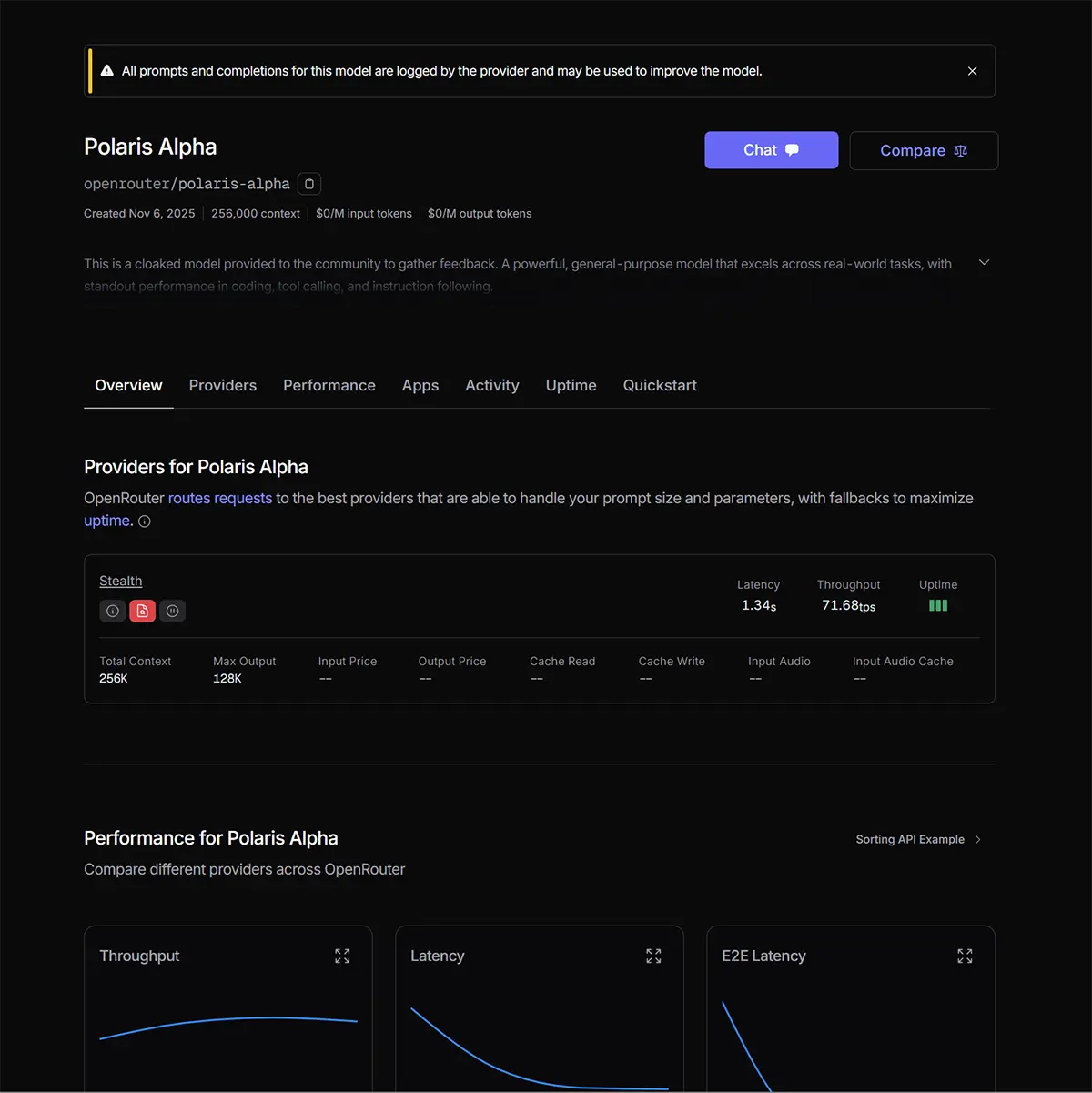Image resolution: width=1092 pixels, height=1093 pixels.
Task: Click the red data logging policy icon
Action: pyautogui.click(x=142, y=612)
